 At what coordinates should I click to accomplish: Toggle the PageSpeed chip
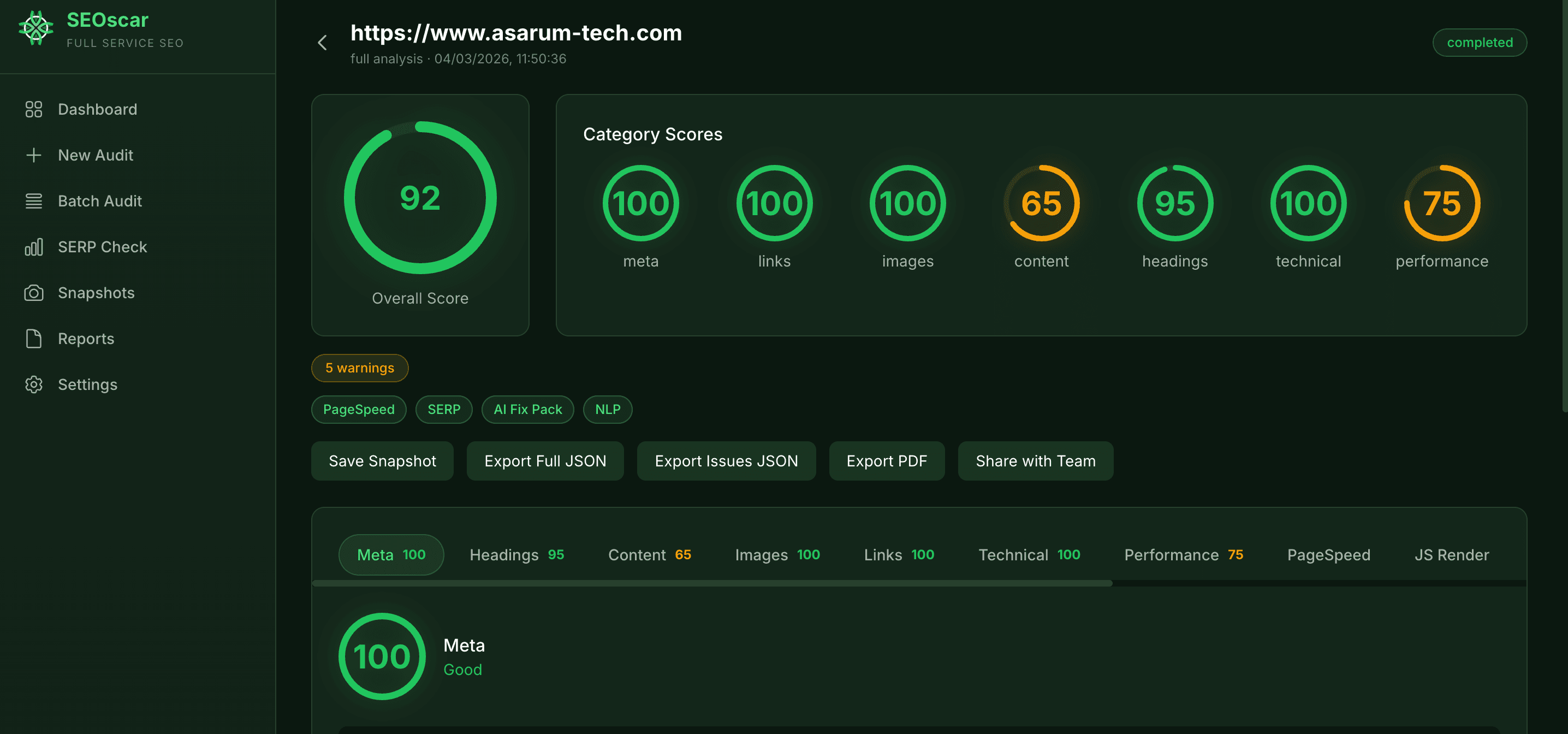click(359, 410)
